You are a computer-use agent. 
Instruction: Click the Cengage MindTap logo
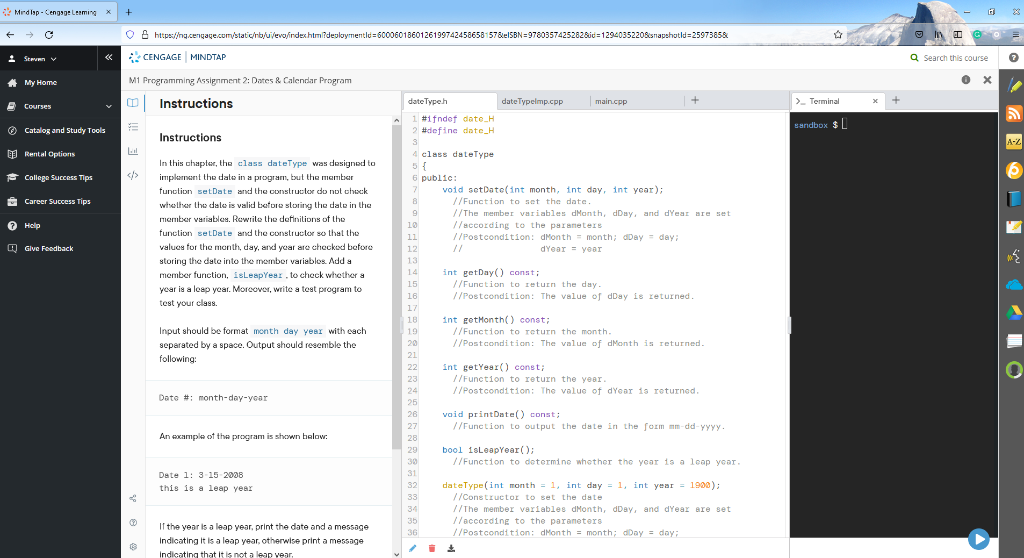pyautogui.click(x=178, y=57)
